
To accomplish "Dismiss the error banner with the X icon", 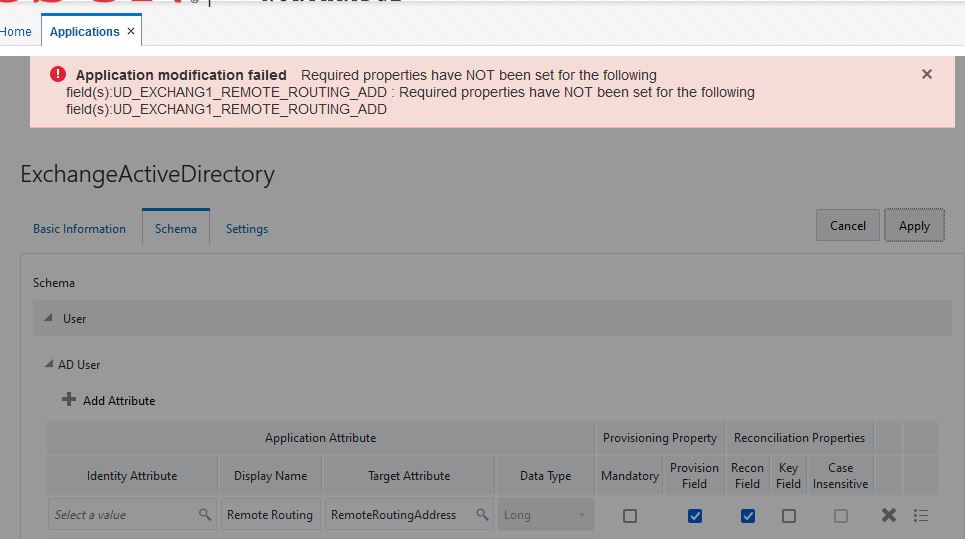I will point(926,74).
